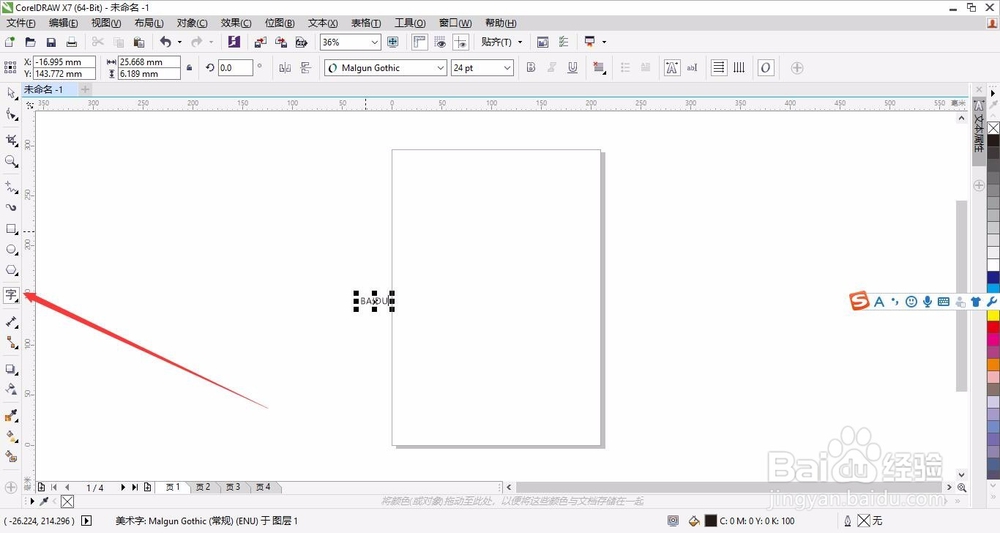Open the Corel search content icon

pyautogui.click(x=233, y=42)
